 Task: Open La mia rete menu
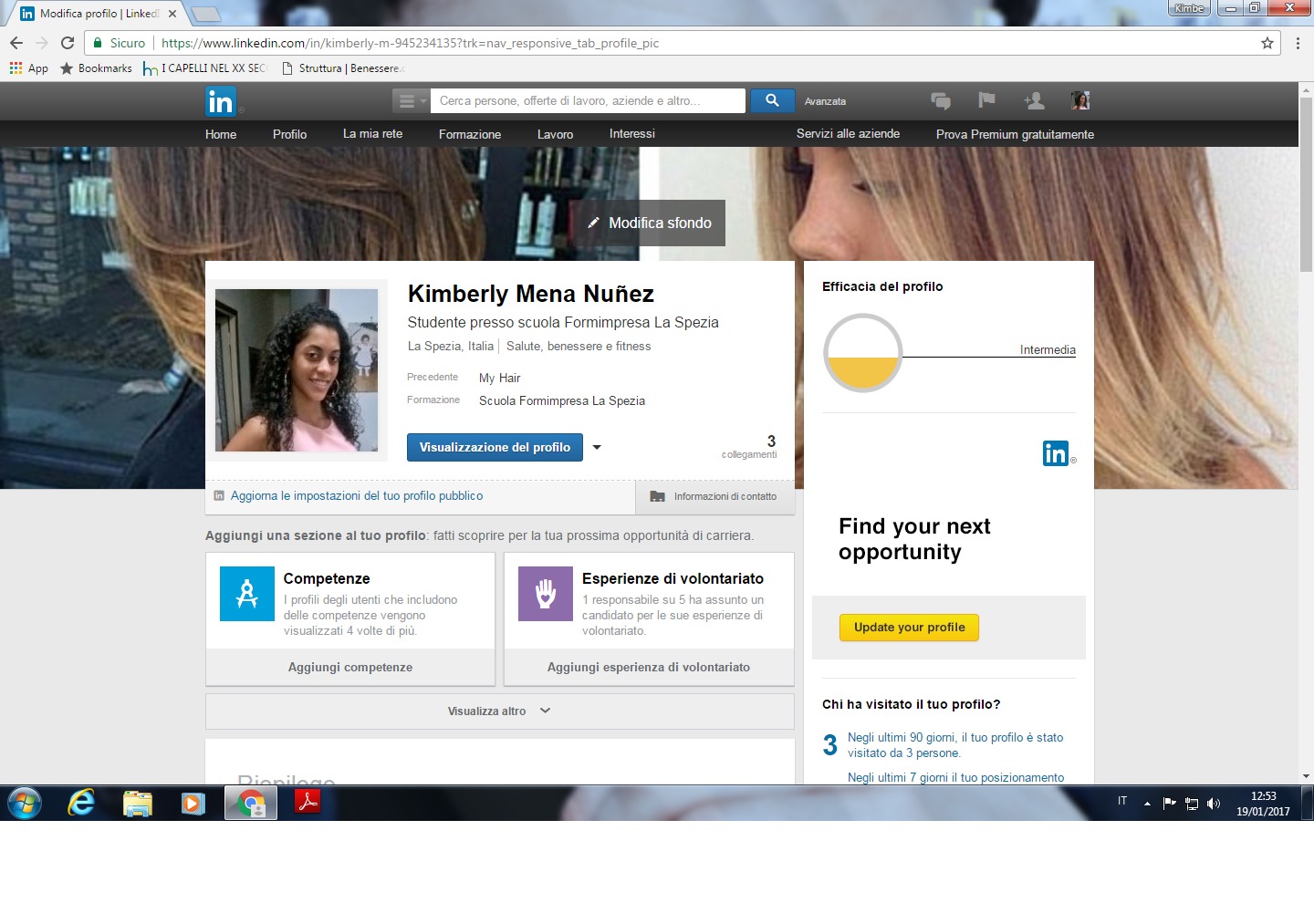(372, 133)
